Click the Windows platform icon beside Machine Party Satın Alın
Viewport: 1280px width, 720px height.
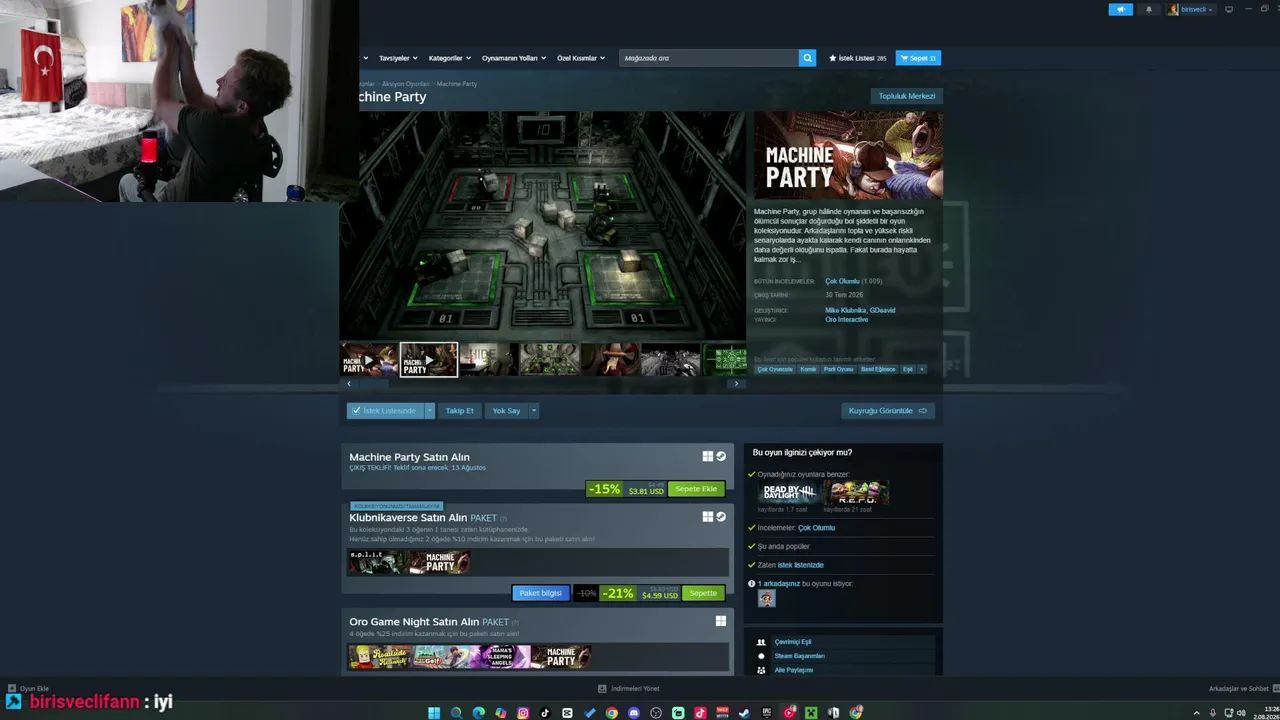(708, 457)
